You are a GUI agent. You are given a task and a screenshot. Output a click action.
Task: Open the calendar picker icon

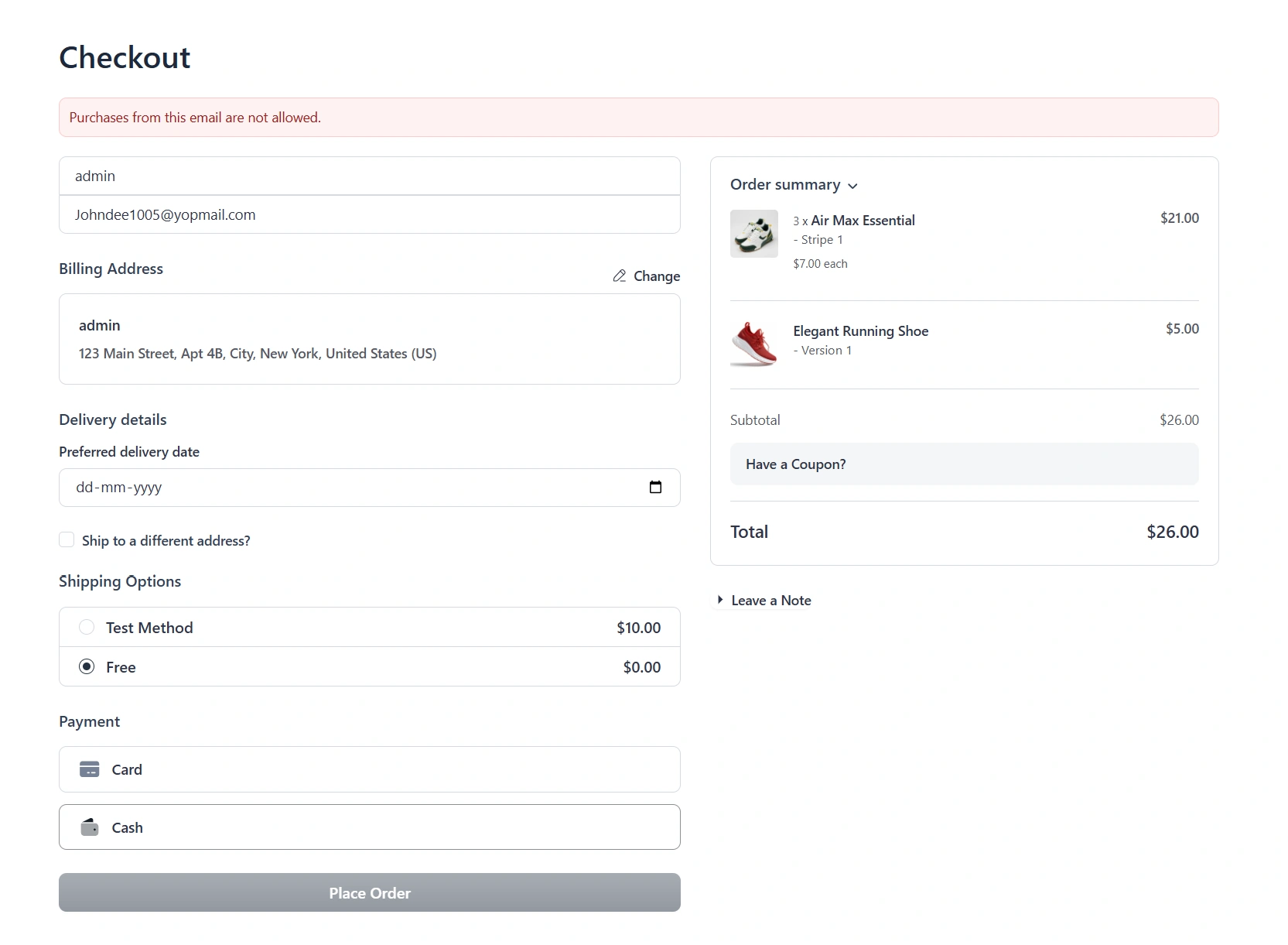pos(655,488)
